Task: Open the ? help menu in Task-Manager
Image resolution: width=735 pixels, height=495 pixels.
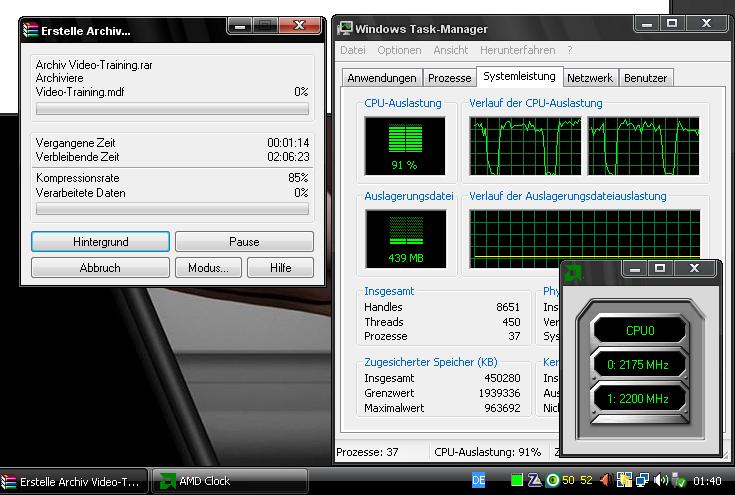Action: 570,50
